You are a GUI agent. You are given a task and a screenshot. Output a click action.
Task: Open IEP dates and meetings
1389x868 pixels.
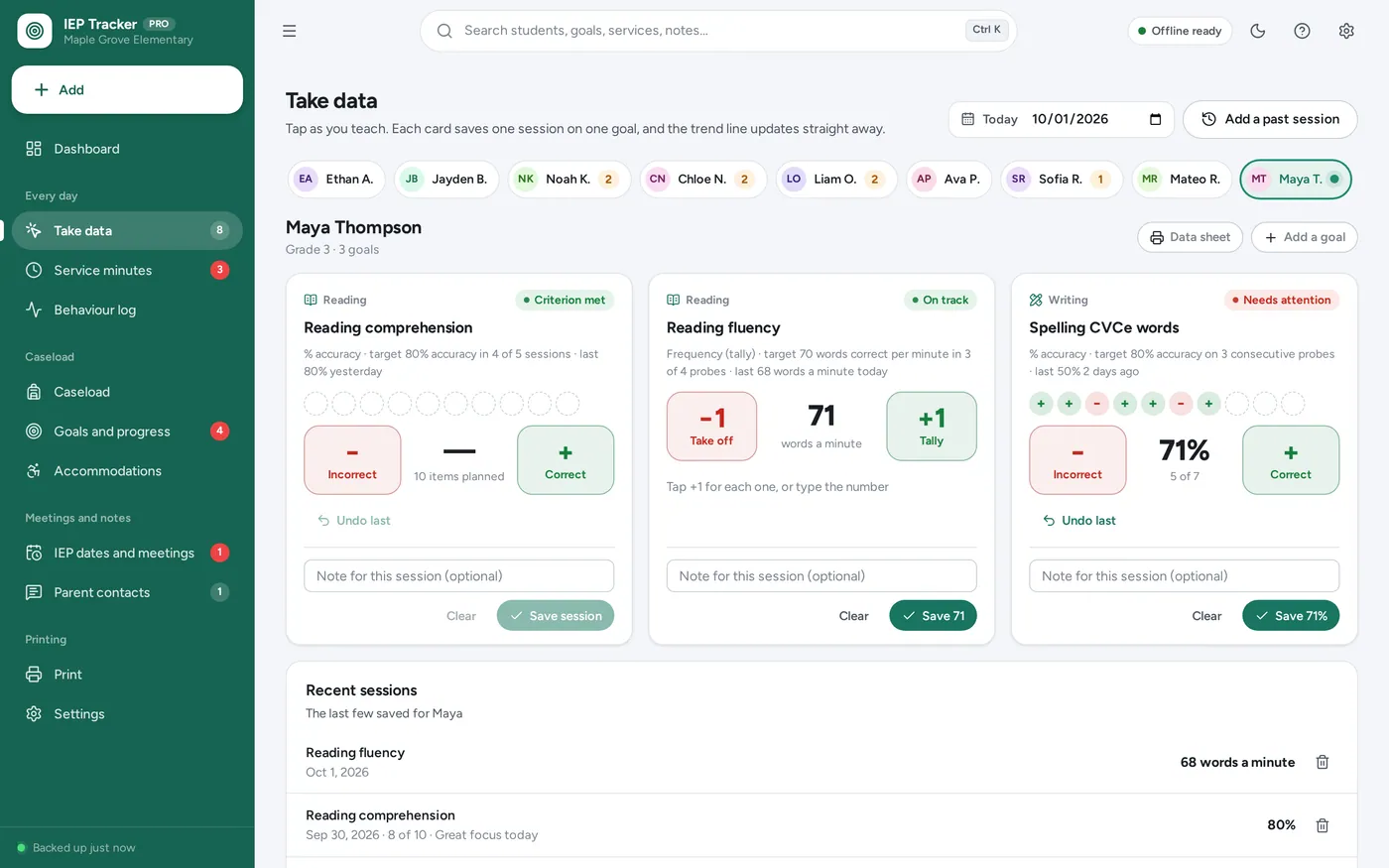pos(127,553)
